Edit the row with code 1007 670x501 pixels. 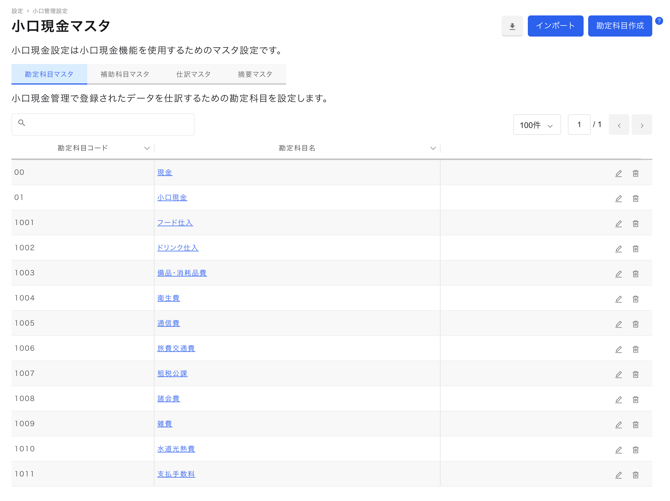pyautogui.click(x=618, y=375)
